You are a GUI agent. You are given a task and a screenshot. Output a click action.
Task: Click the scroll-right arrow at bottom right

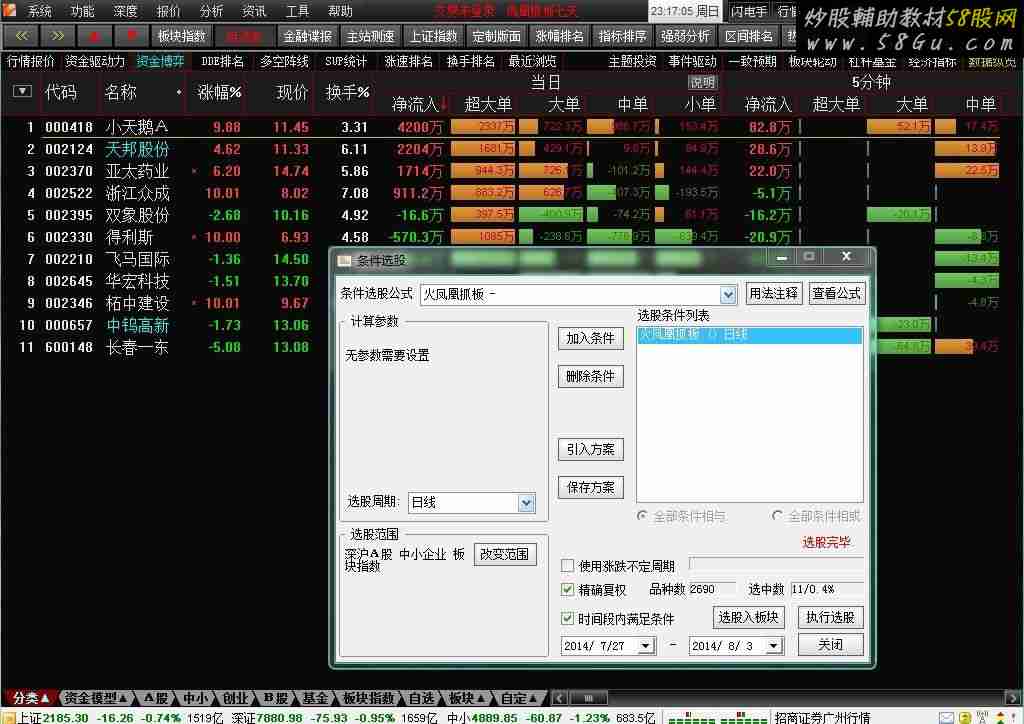click(x=1013, y=698)
